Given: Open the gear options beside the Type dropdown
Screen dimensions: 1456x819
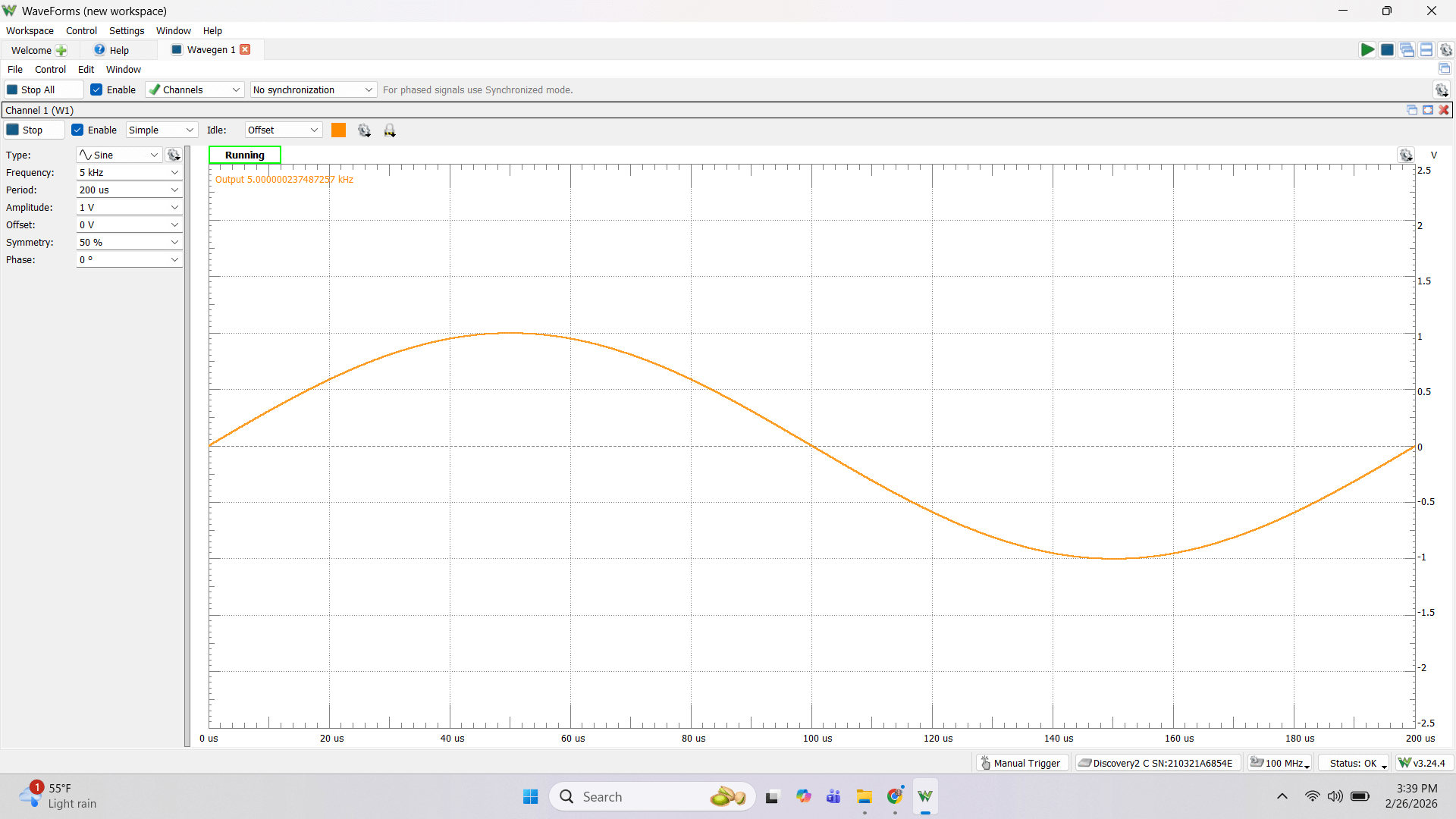Looking at the screenshot, I should 174,155.
